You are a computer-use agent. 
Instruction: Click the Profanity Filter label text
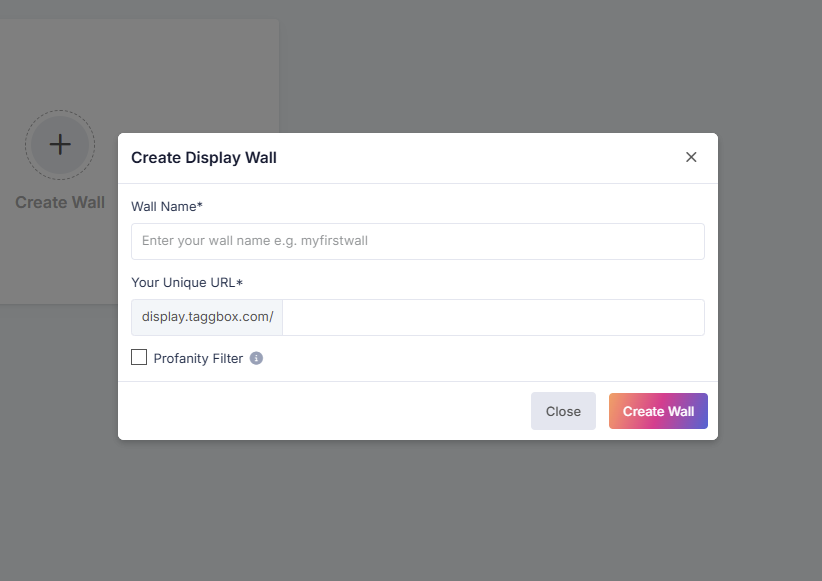coord(198,357)
